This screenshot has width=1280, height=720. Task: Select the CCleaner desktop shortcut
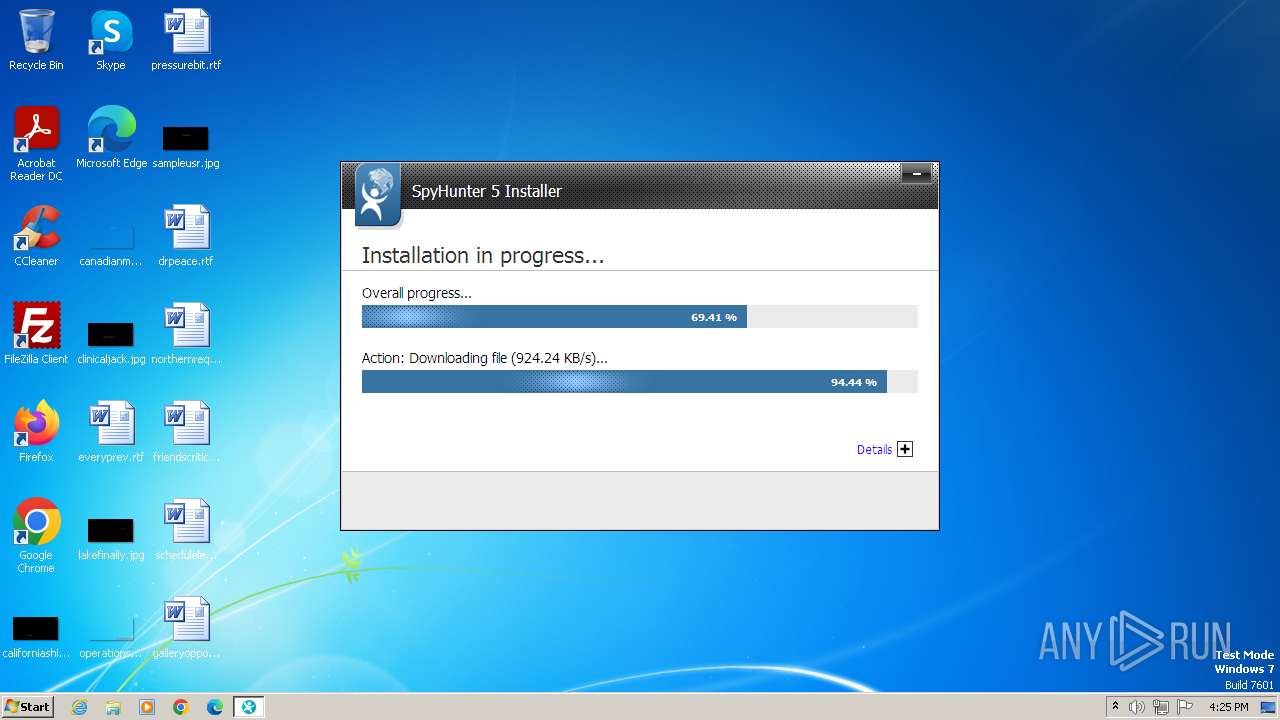tap(36, 236)
